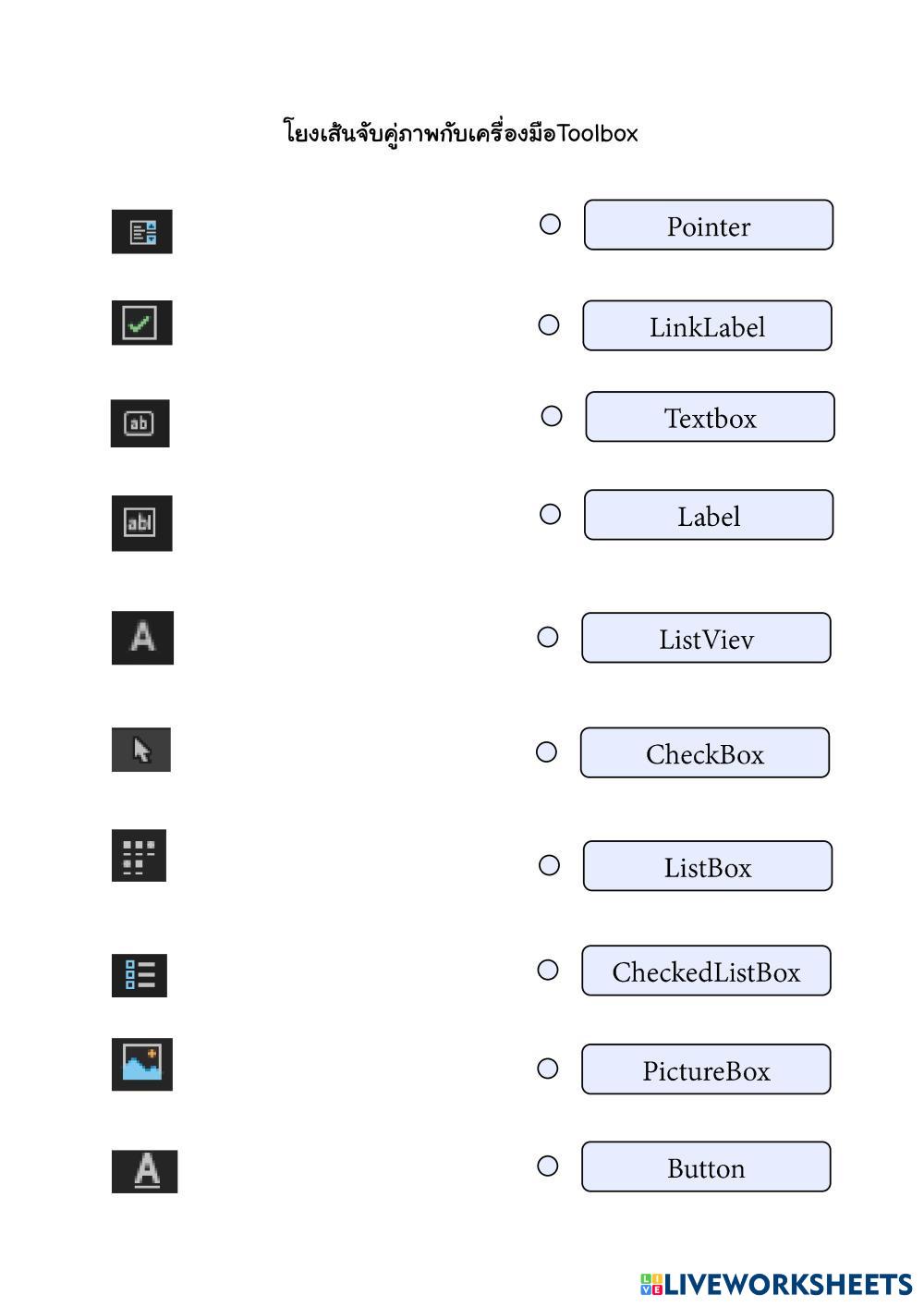Click the Button label box
The width and height of the screenshot is (924, 1307).
coord(706,1167)
